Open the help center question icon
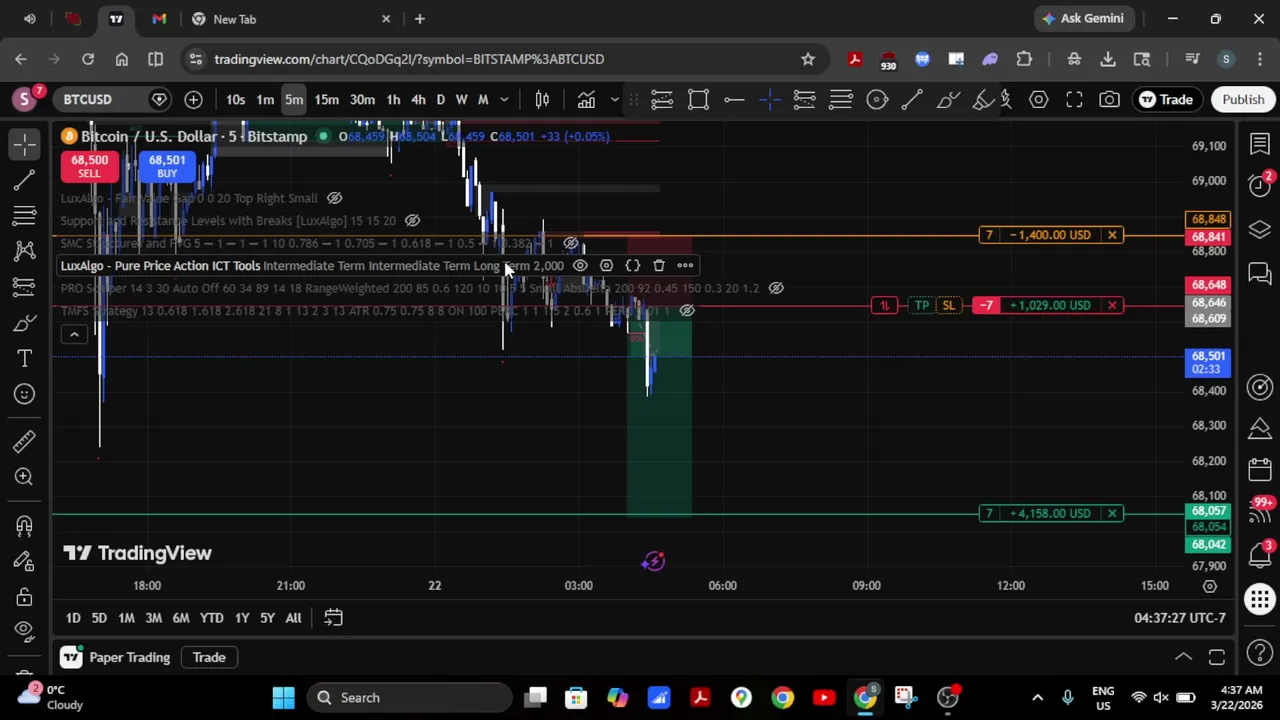The height and width of the screenshot is (720, 1280). click(1260, 653)
